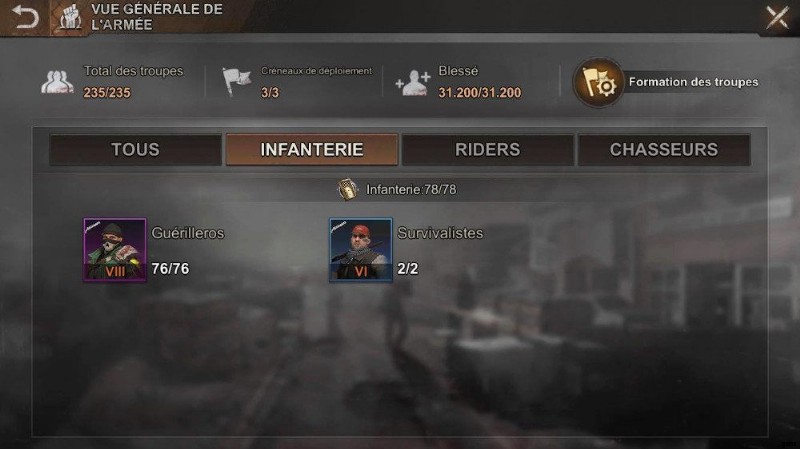Click the Formation des troupes label
Image resolution: width=800 pixels, height=449 pixels.
[693, 82]
